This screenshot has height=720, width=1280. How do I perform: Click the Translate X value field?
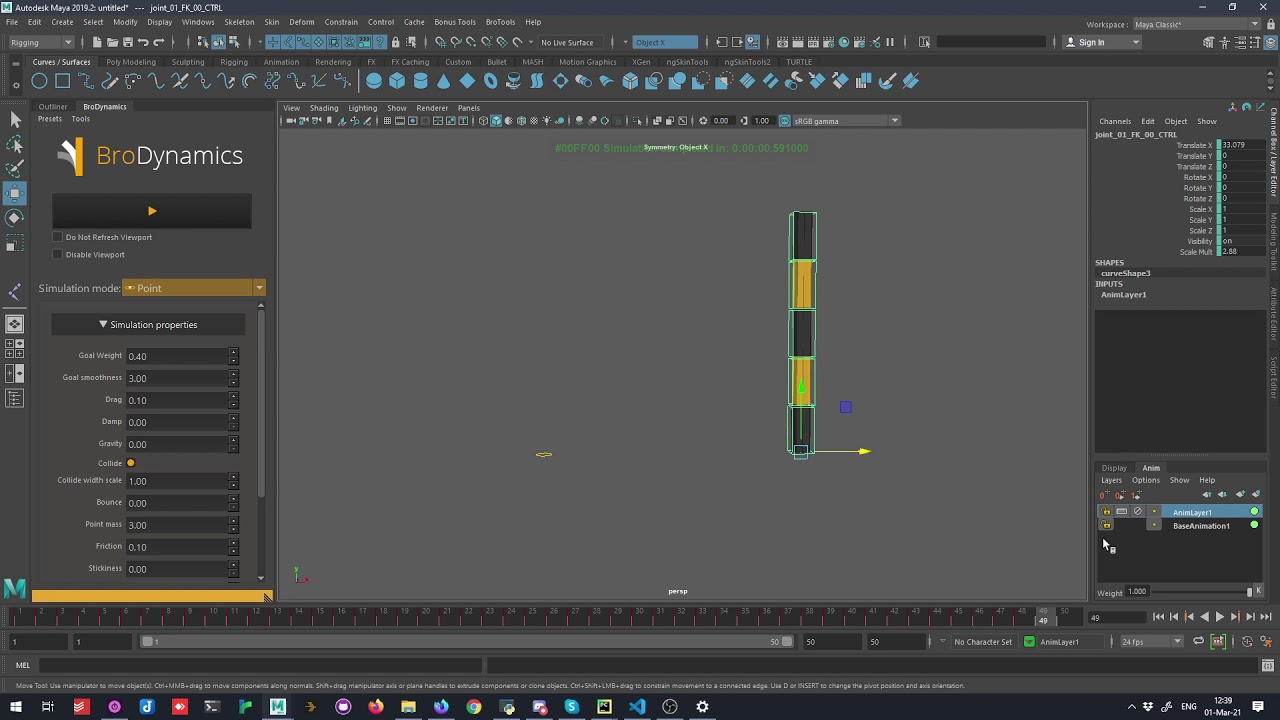tap(1239, 146)
